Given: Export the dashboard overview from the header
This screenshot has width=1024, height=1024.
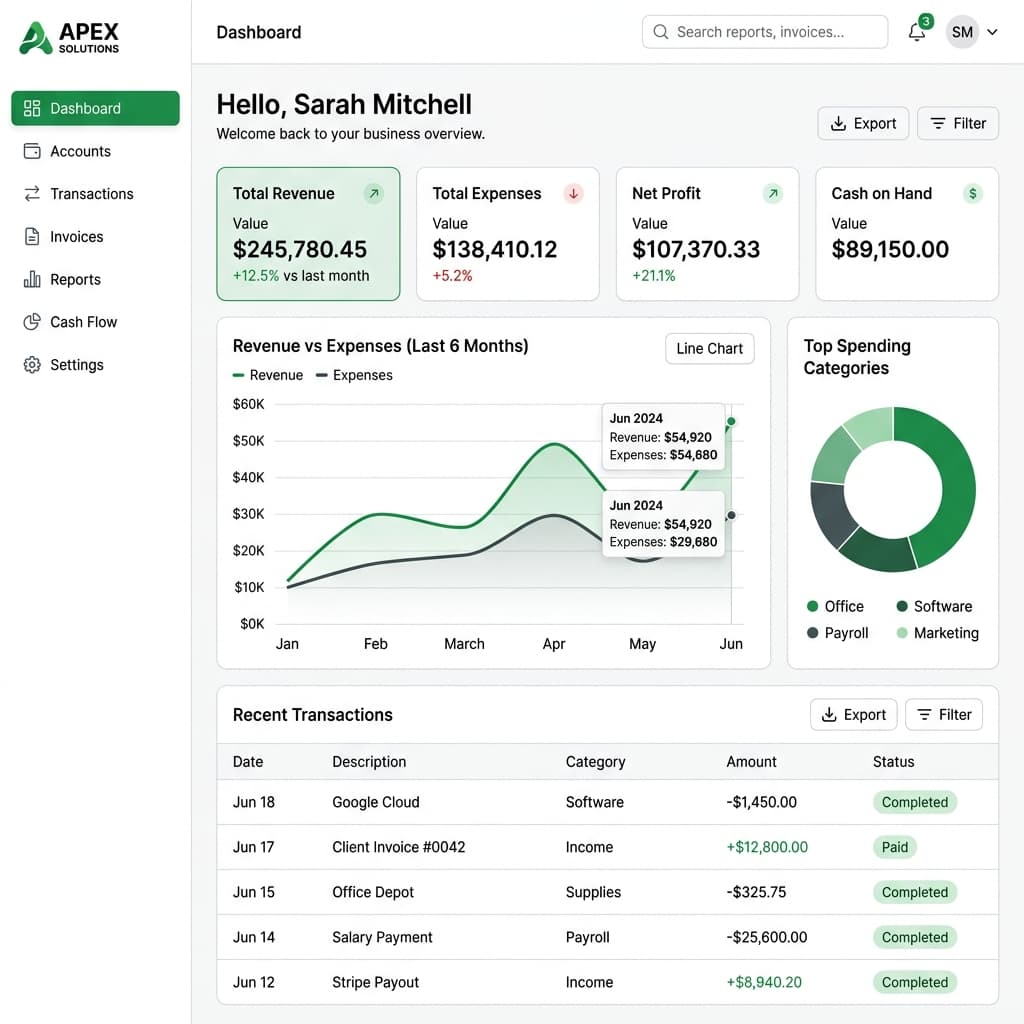Looking at the screenshot, I should 863,123.
